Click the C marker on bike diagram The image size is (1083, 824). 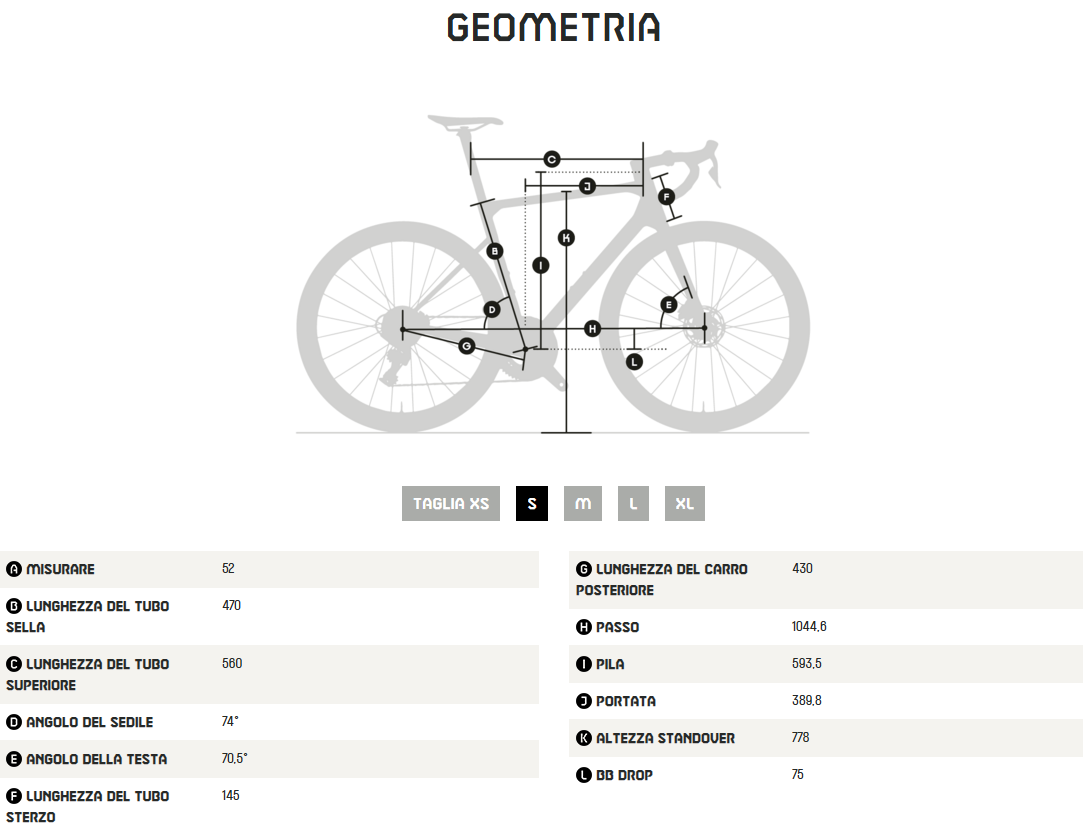click(x=551, y=159)
